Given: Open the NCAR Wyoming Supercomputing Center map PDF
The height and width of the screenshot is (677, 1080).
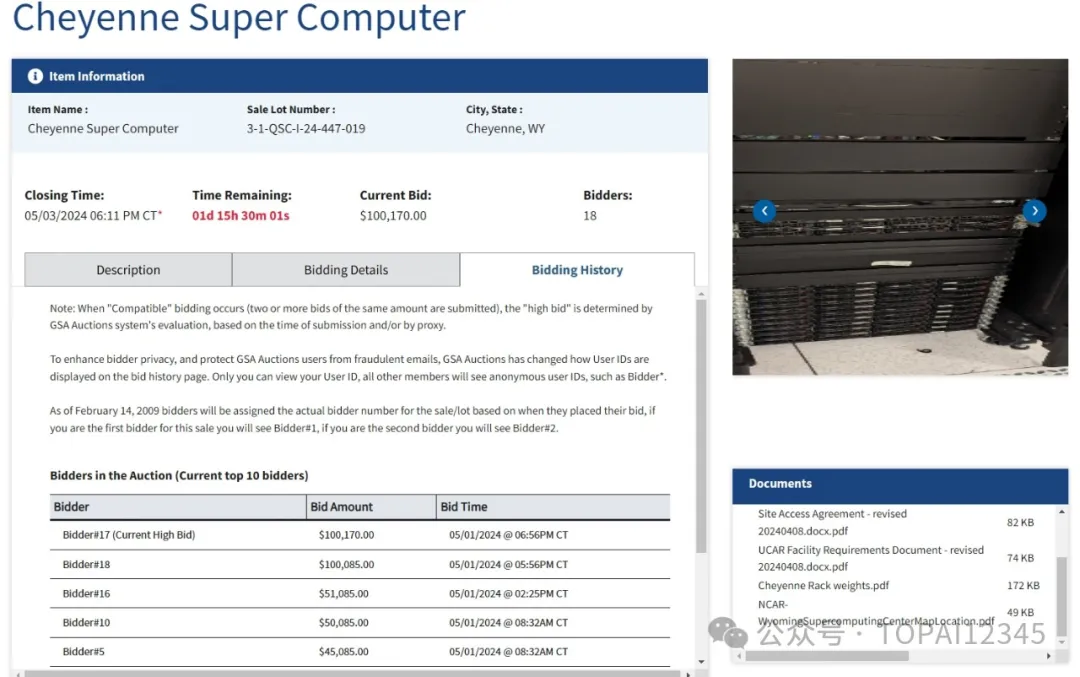Looking at the screenshot, I should pos(876,613).
